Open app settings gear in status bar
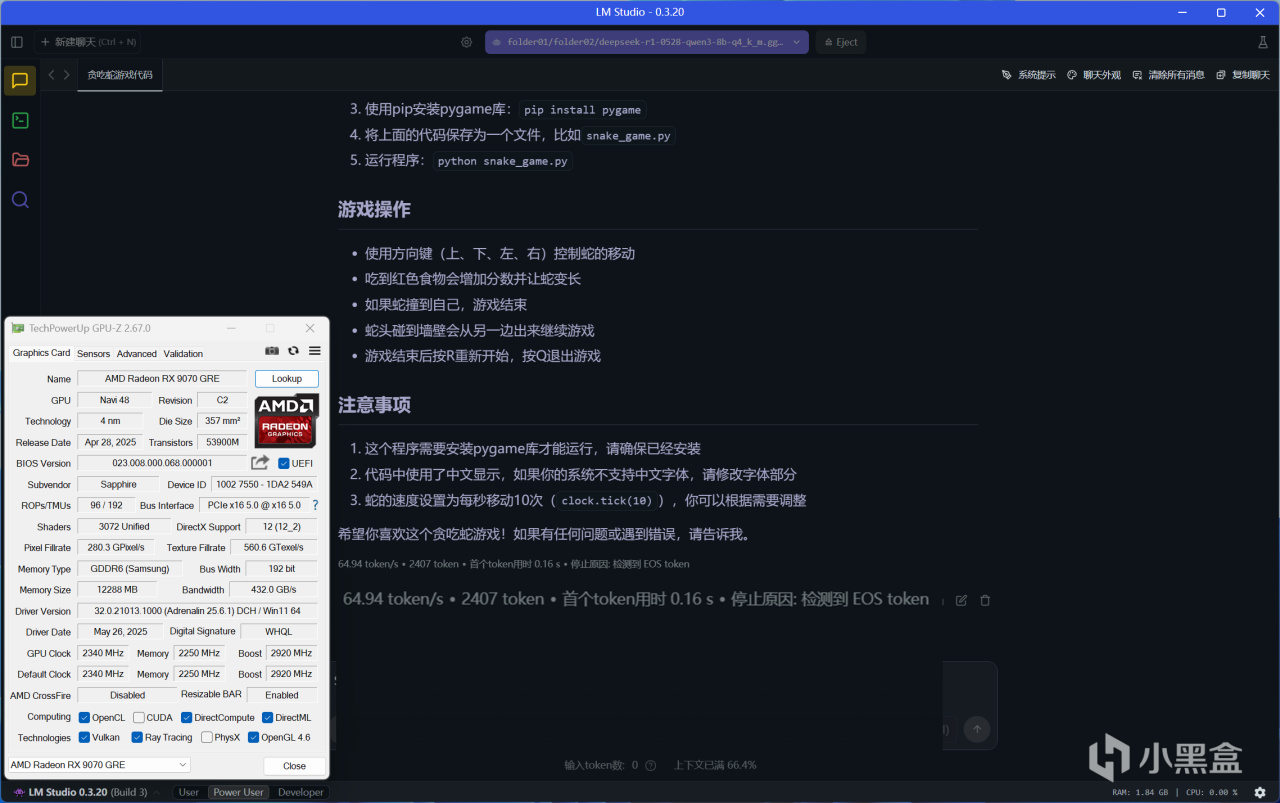The height and width of the screenshot is (803, 1280). pos(1260,792)
